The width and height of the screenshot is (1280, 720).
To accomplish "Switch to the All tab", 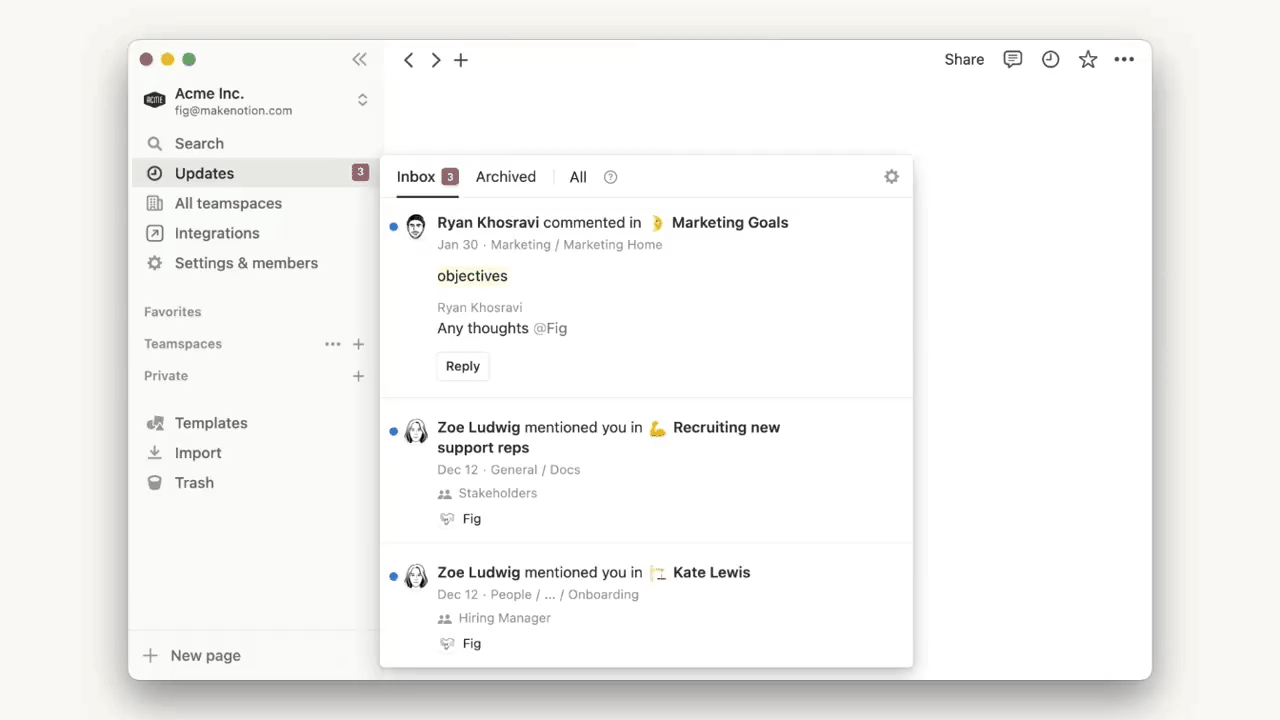I will point(578,177).
